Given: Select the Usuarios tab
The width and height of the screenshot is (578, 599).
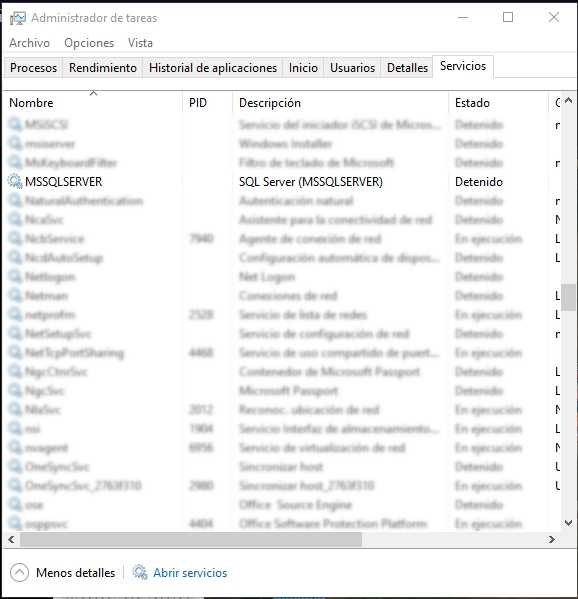Looking at the screenshot, I should click(x=352, y=68).
